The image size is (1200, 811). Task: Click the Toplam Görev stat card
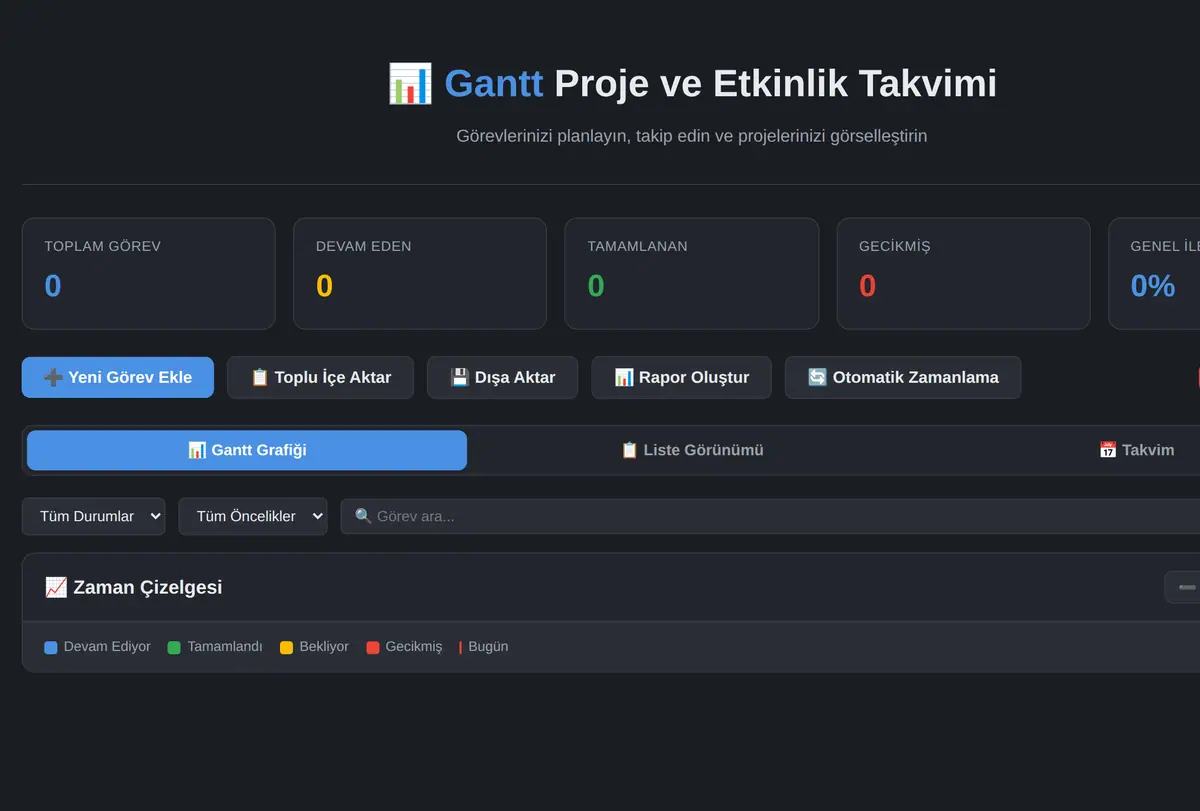click(x=148, y=274)
